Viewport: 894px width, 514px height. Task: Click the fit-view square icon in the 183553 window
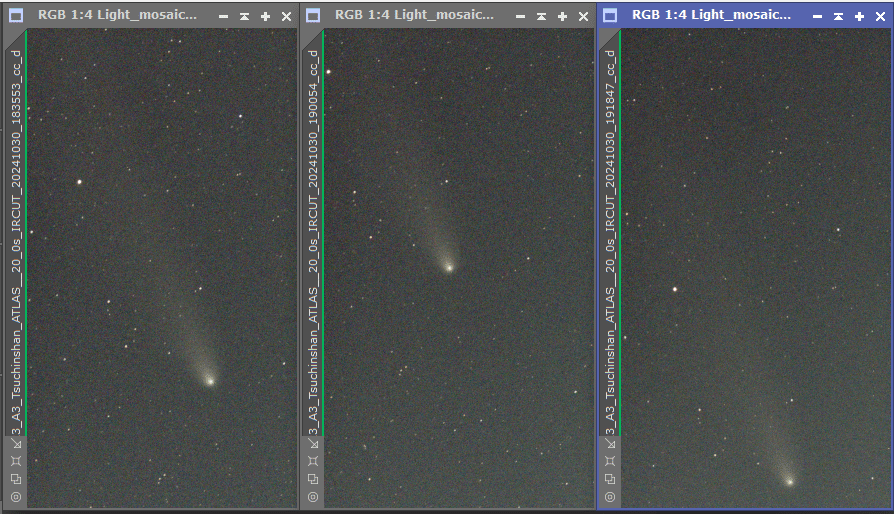click(x=16, y=461)
